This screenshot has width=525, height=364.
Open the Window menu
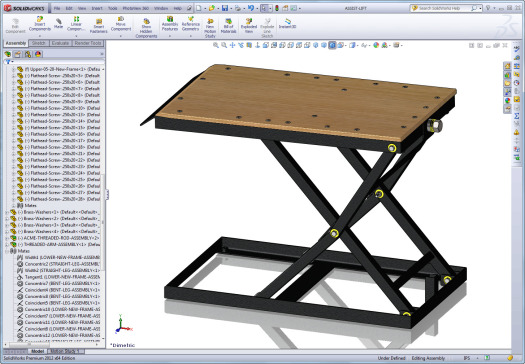161,8
